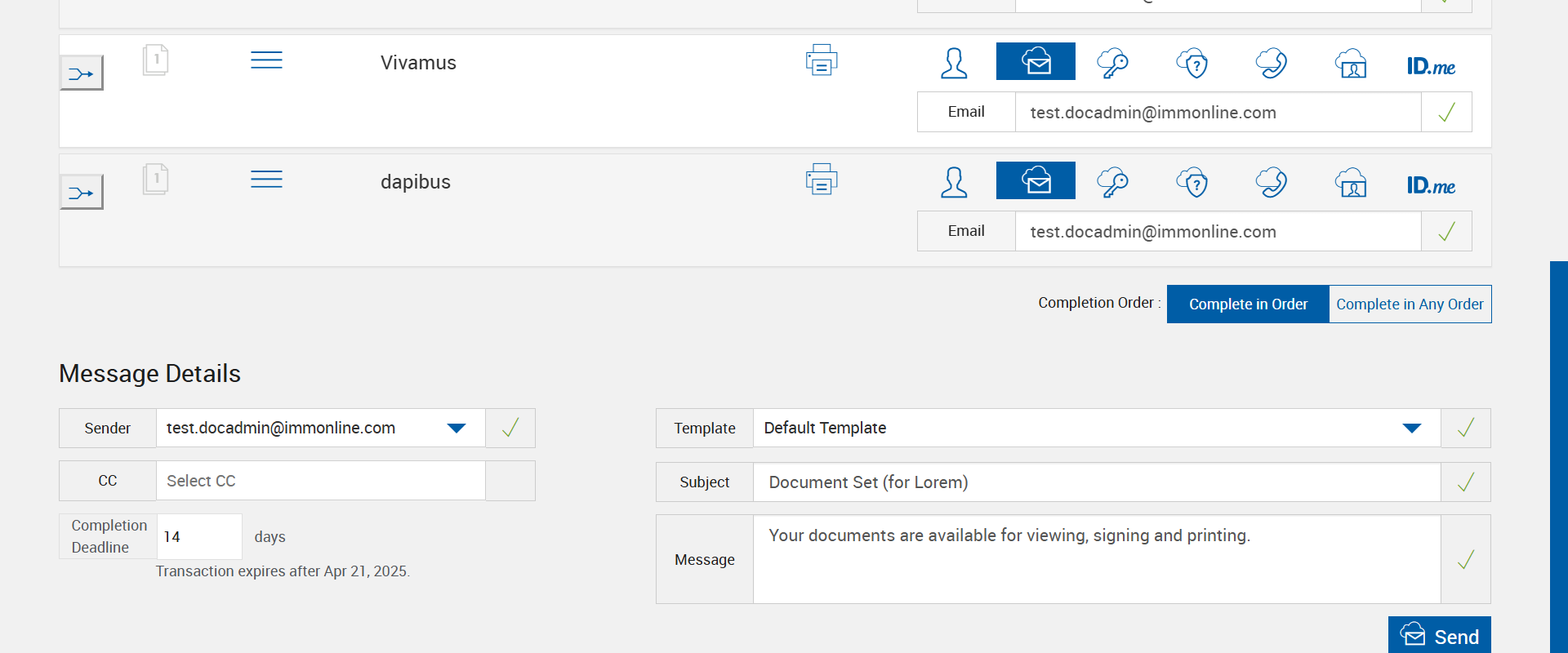Switch to Complete in Any Order
1568x653 pixels.
coord(1410,304)
